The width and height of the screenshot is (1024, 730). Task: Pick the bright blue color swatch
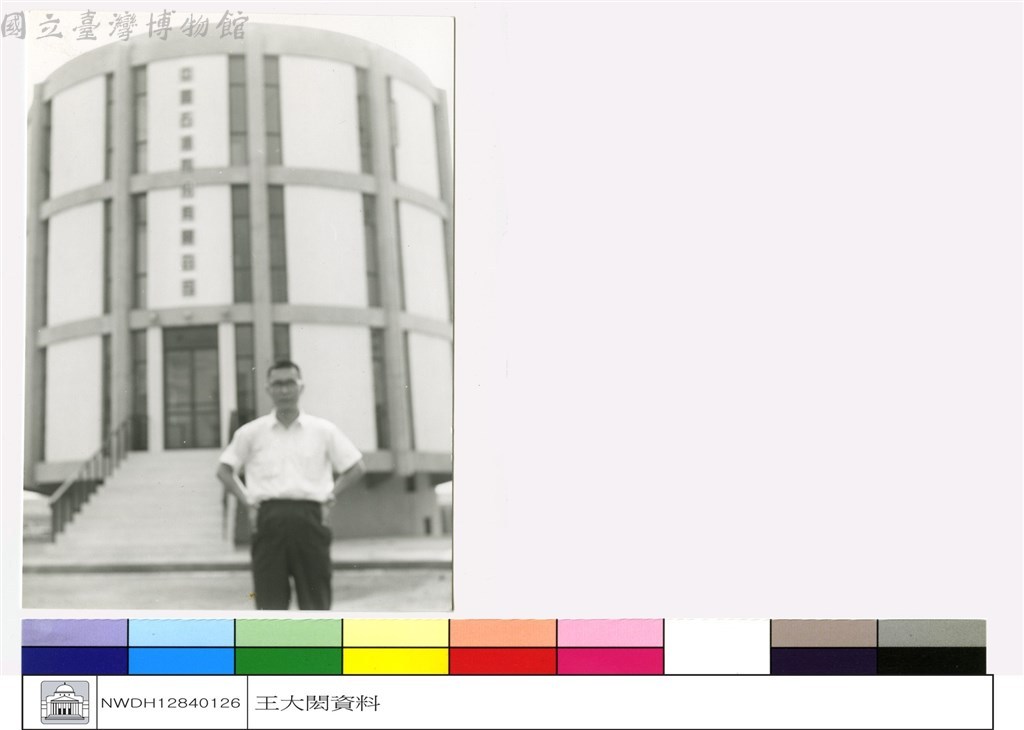(182, 661)
